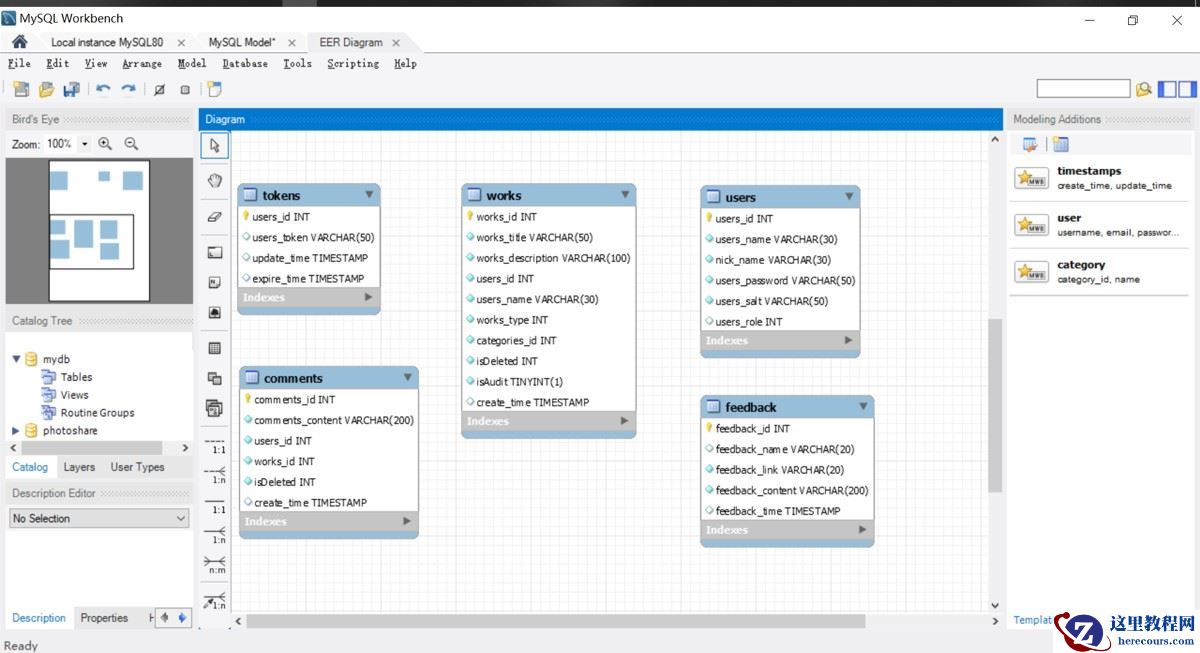
Task: Pick the 1:n non-identifying relationship tool
Action: (x=215, y=475)
